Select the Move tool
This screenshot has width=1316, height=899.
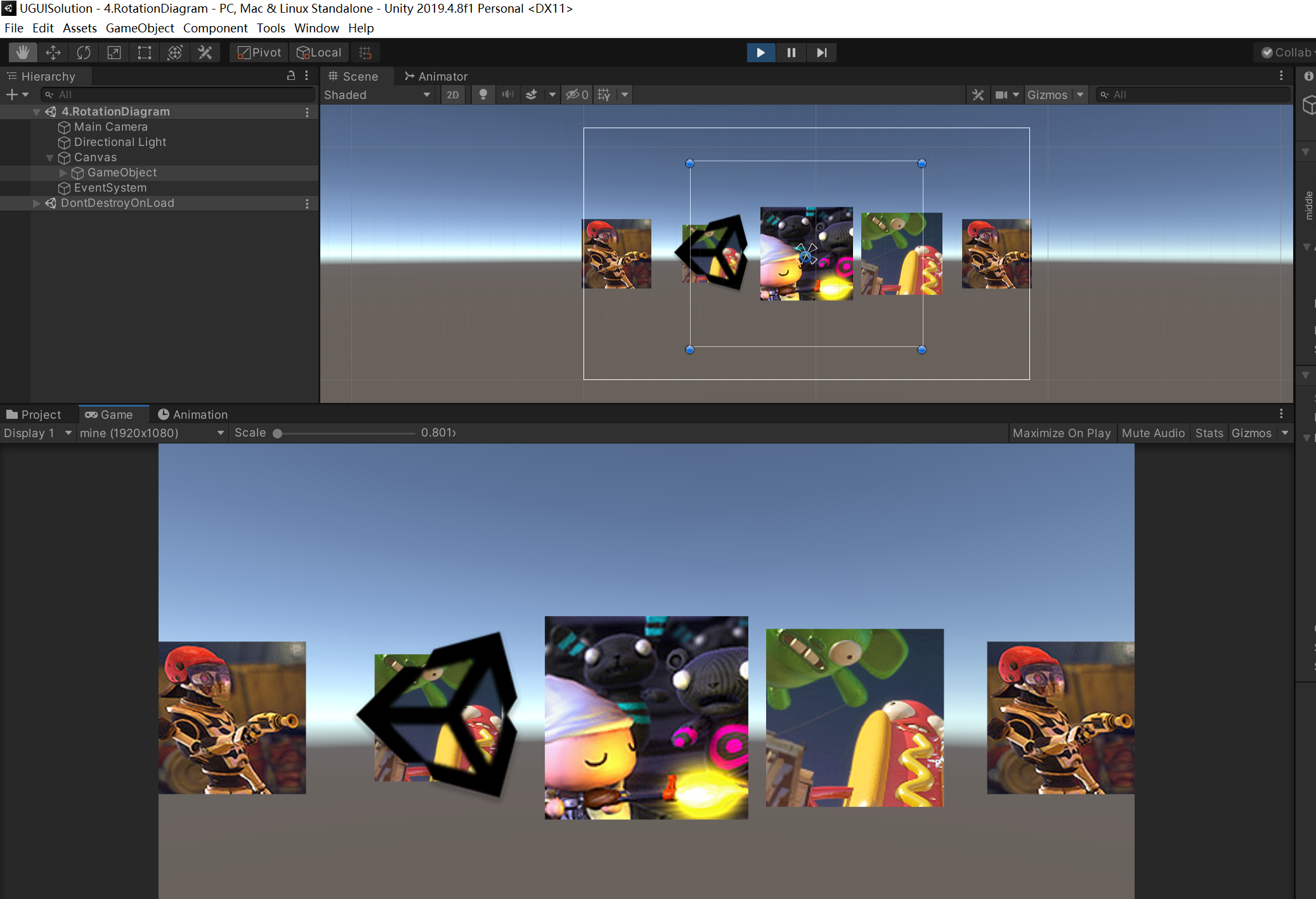[53, 53]
